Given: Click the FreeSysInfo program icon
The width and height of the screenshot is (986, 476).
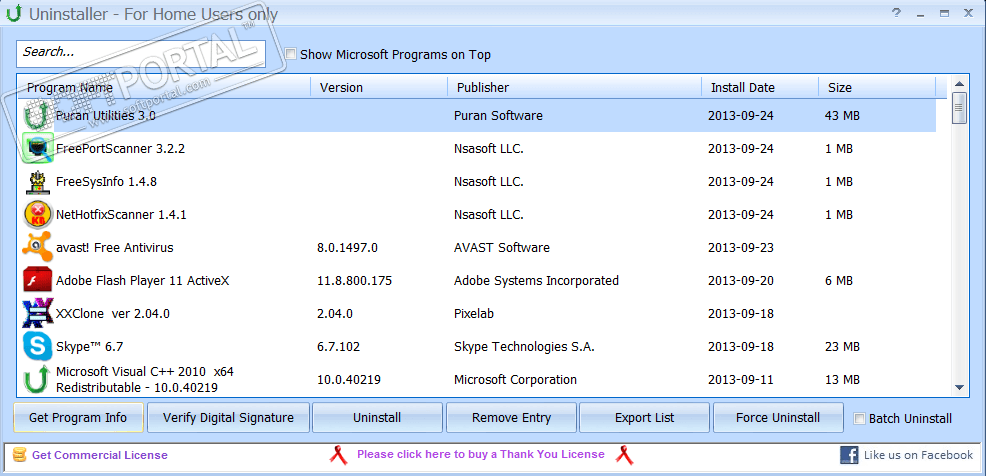Looking at the screenshot, I should point(38,182).
